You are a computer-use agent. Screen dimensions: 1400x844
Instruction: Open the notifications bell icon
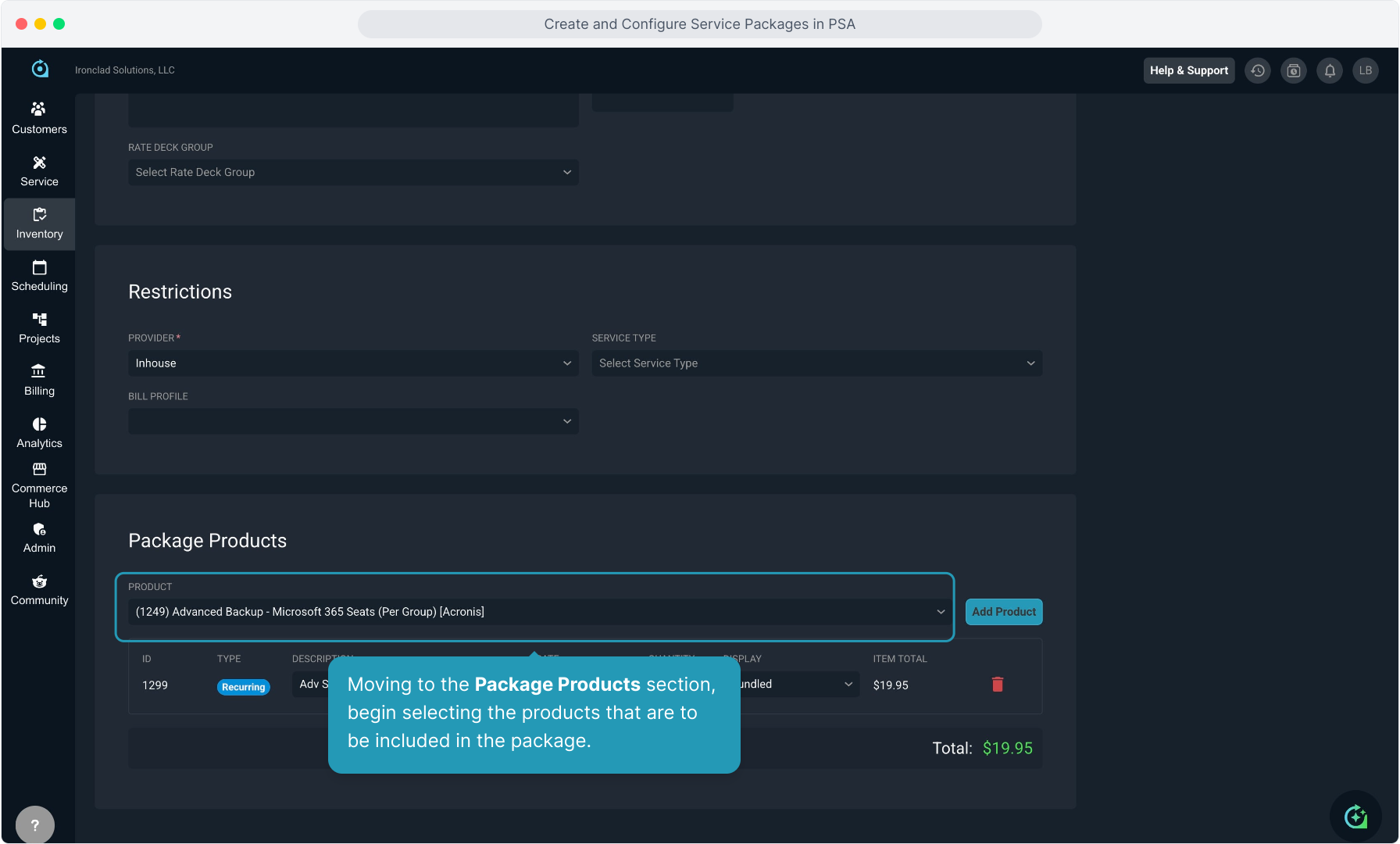[1330, 70]
